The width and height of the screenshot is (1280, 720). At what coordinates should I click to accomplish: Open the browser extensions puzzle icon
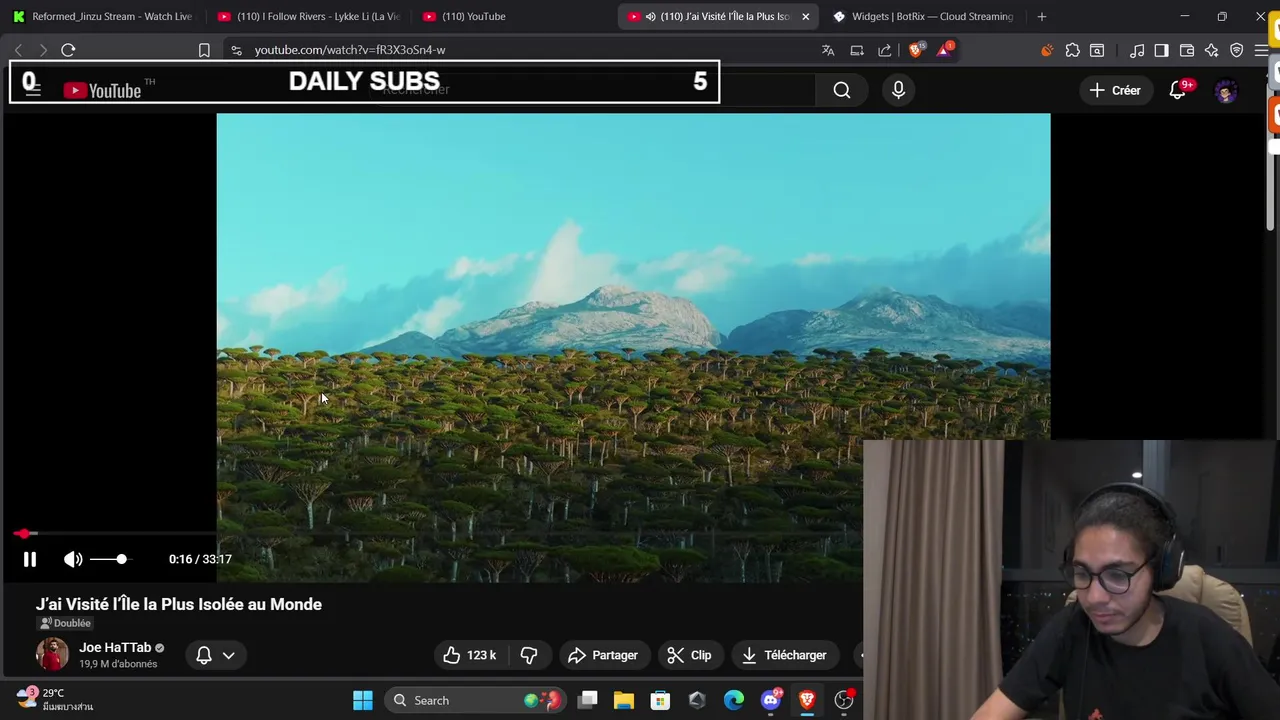click(x=1073, y=50)
